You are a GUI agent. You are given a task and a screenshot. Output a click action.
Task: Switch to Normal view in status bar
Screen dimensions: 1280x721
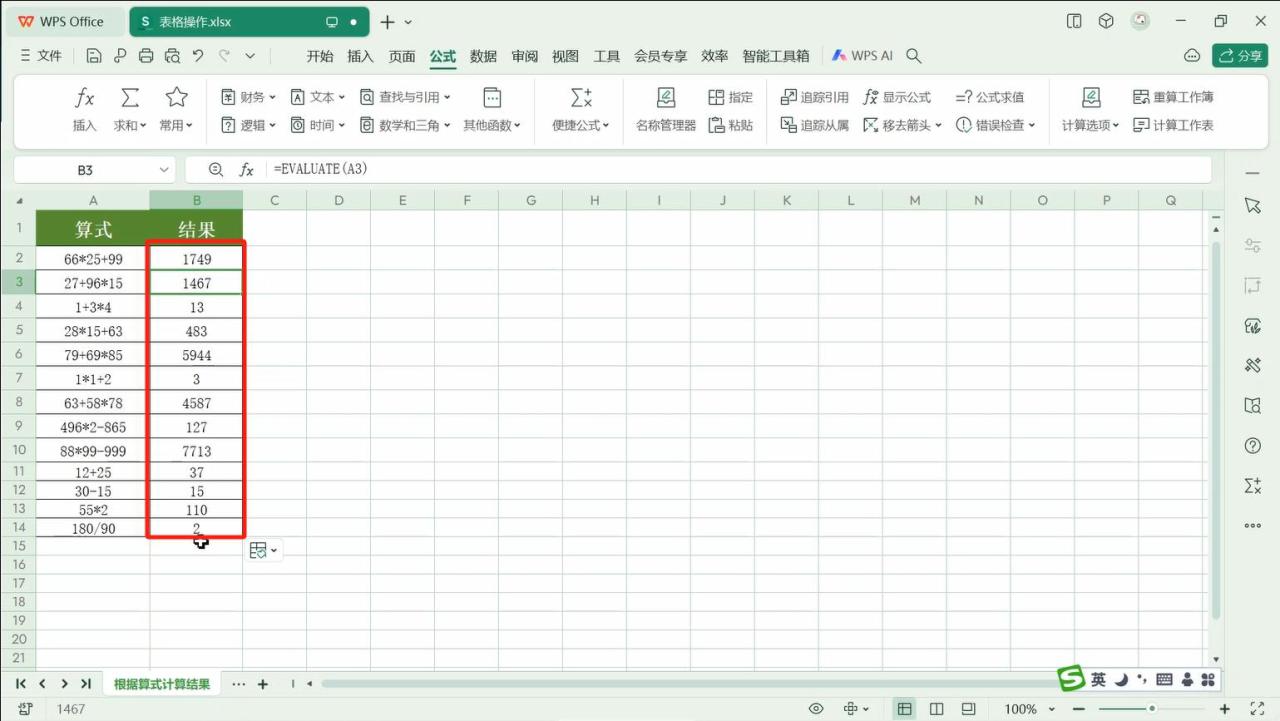point(904,709)
